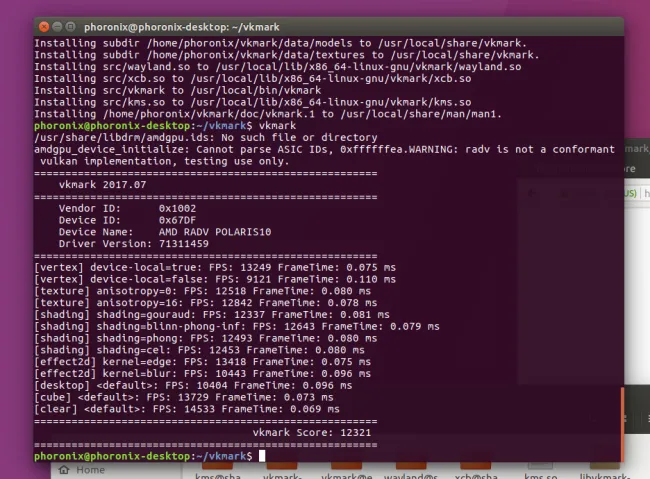650x479 pixels.
Task: Select the xcb@sha file in the Files window
Action: tap(475, 472)
